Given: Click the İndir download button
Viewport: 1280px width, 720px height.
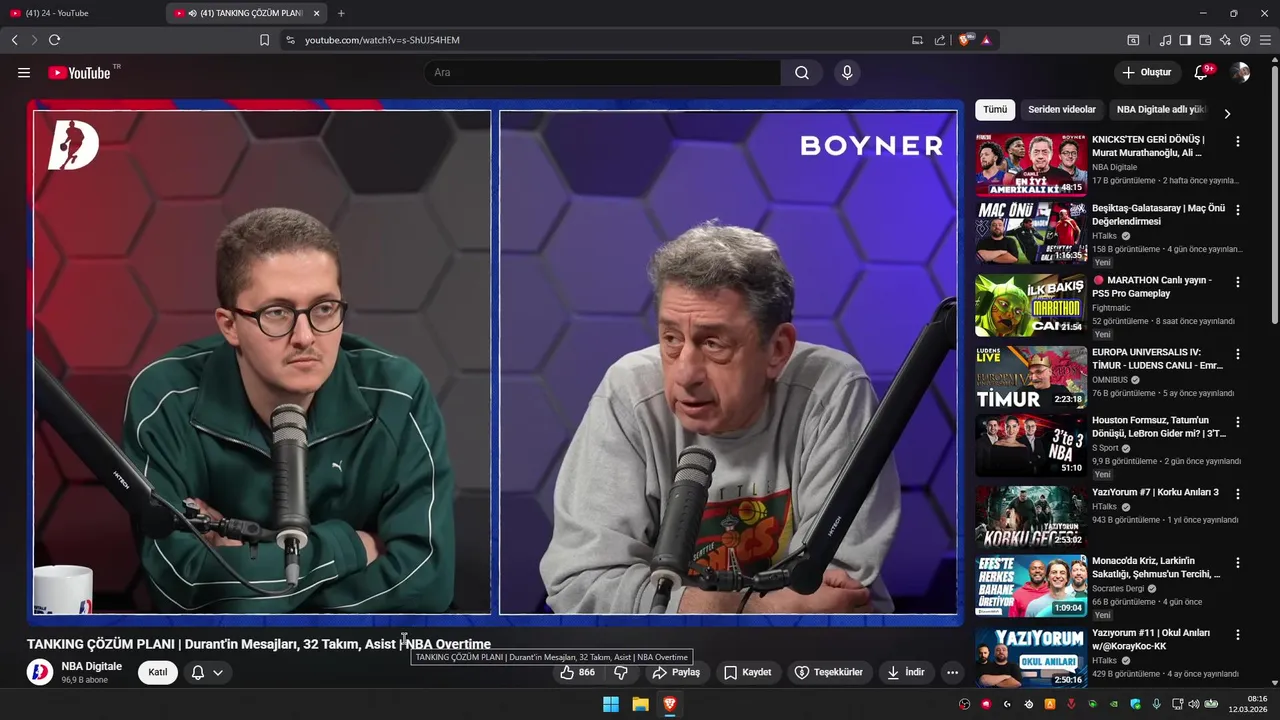Looking at the screenshot, I should [905, 672].
